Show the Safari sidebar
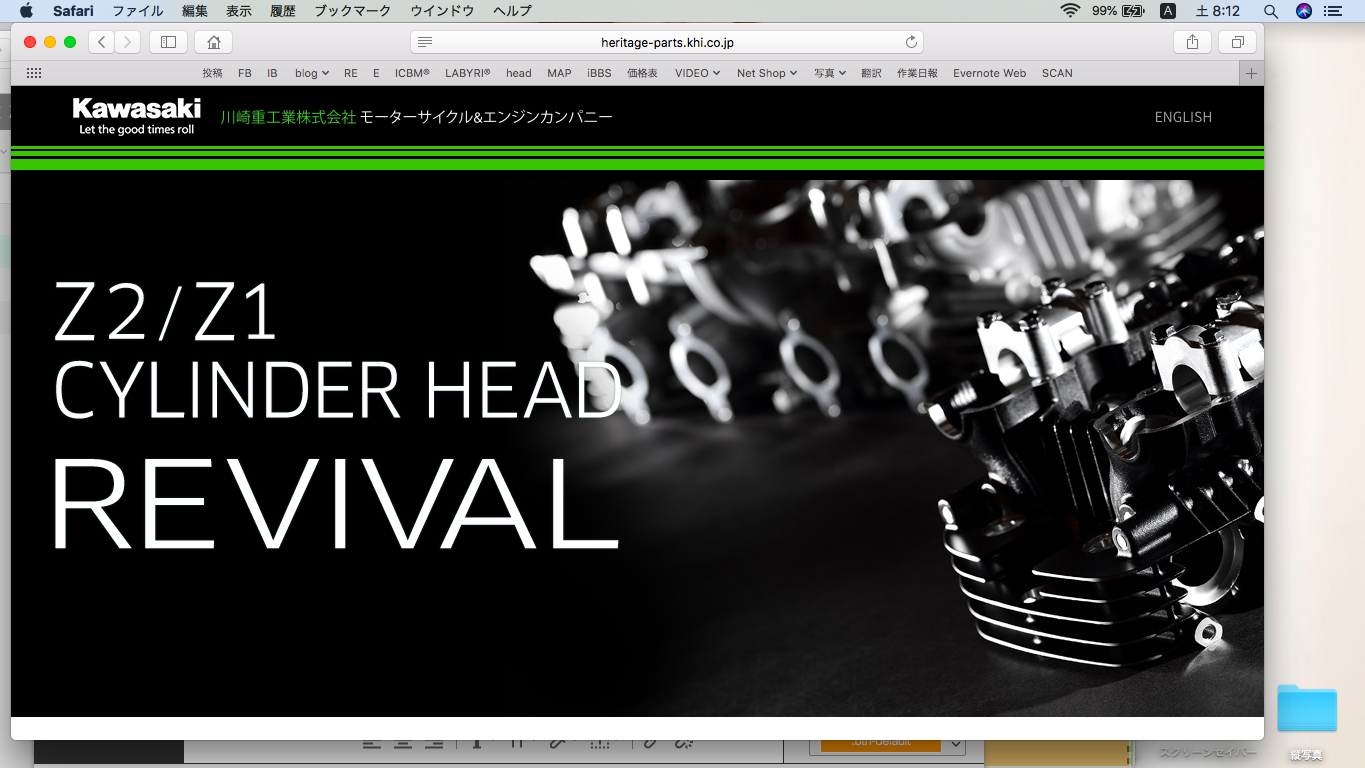 click(x=168, y=42)
